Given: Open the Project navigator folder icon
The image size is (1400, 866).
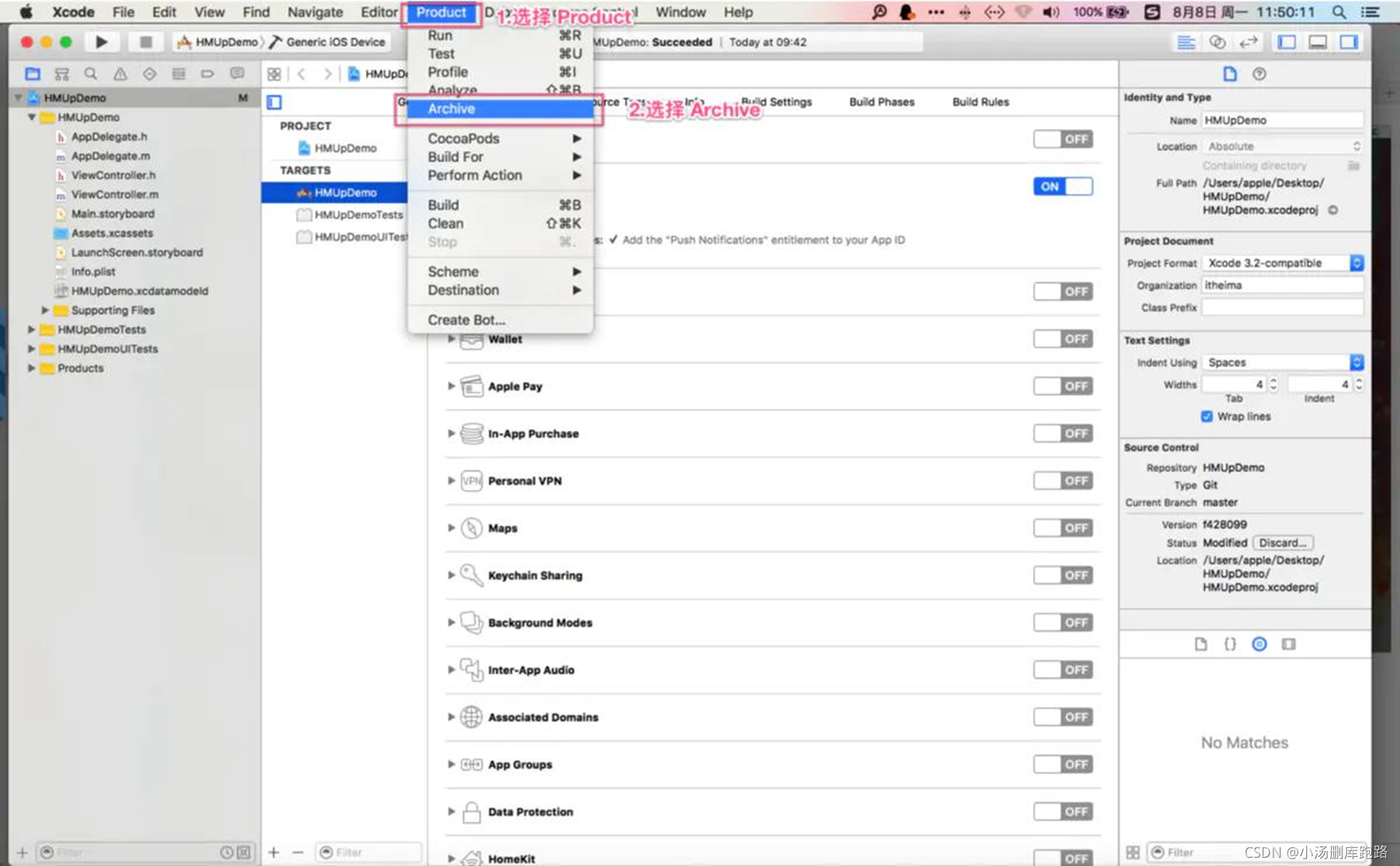Looking at the screenshot, I should [32, 73].
